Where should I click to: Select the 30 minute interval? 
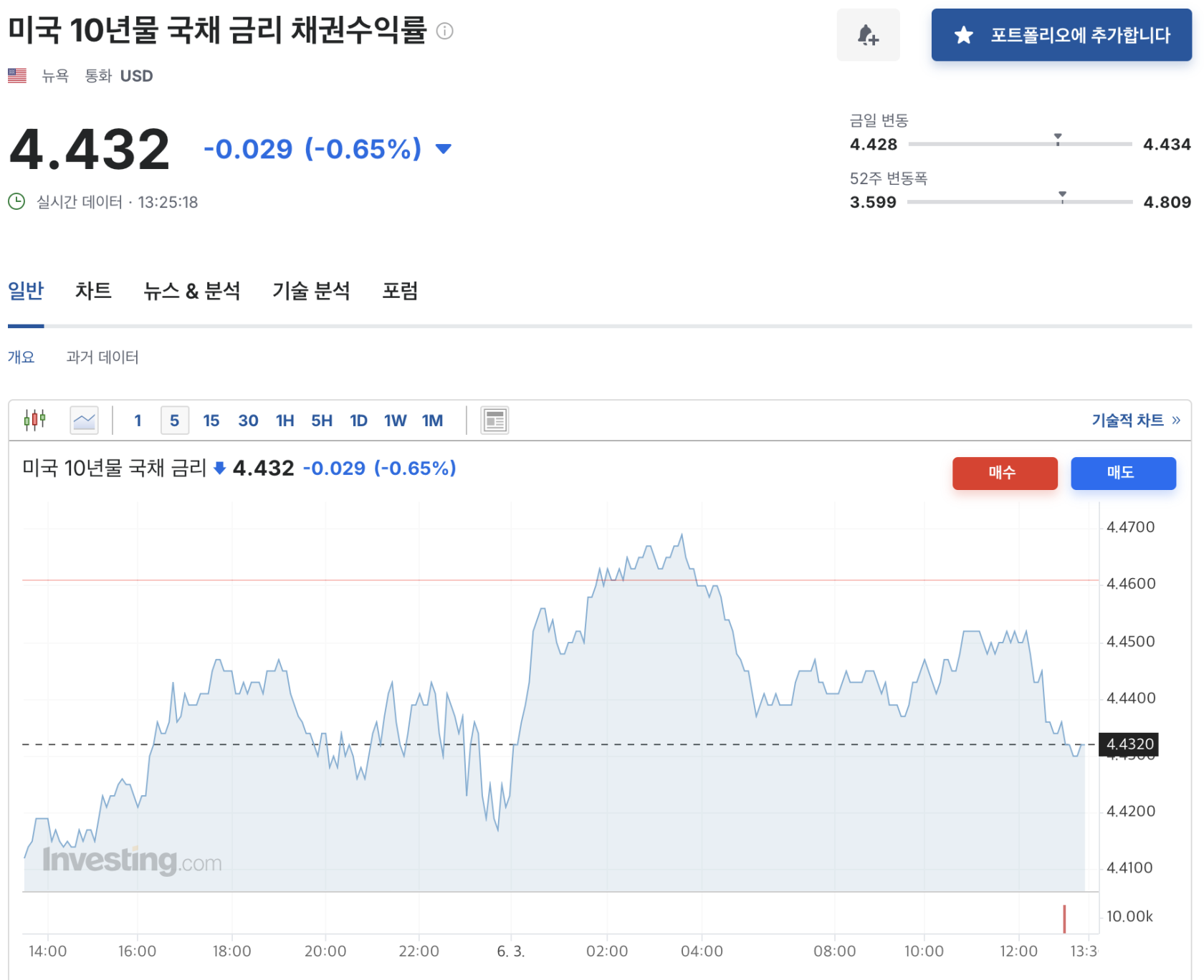[x=248, y=421]
